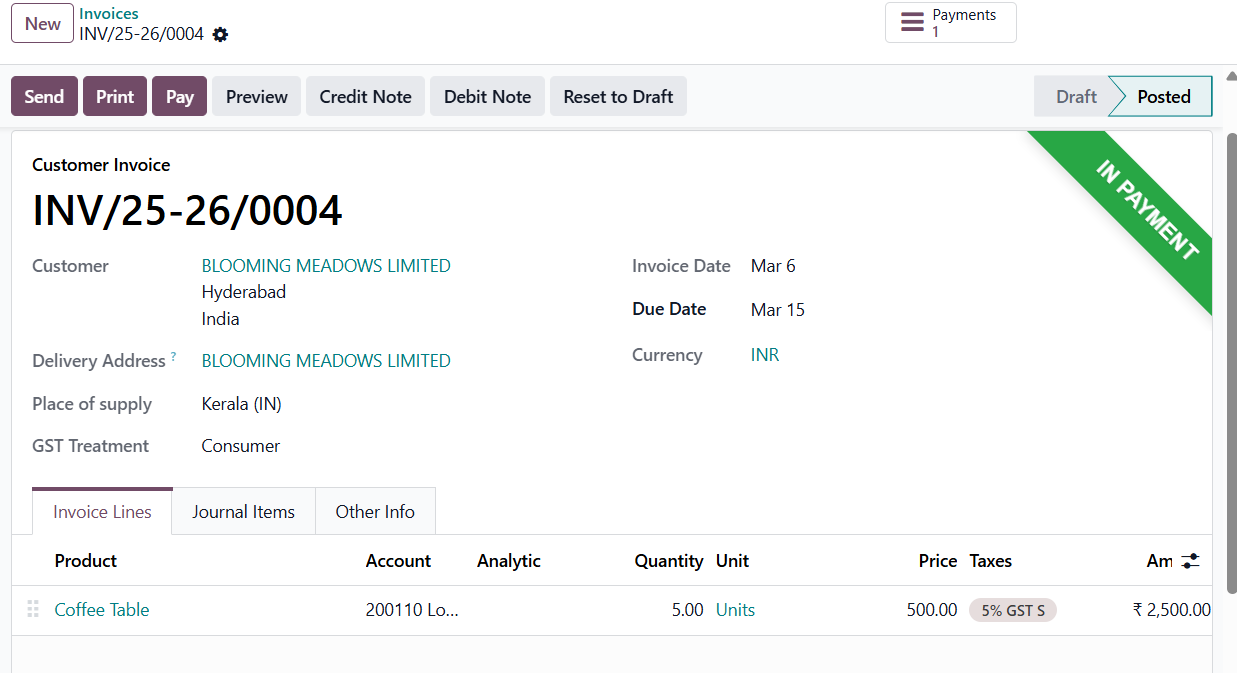
Task: Print the invoice
Action: coord(115,97)
